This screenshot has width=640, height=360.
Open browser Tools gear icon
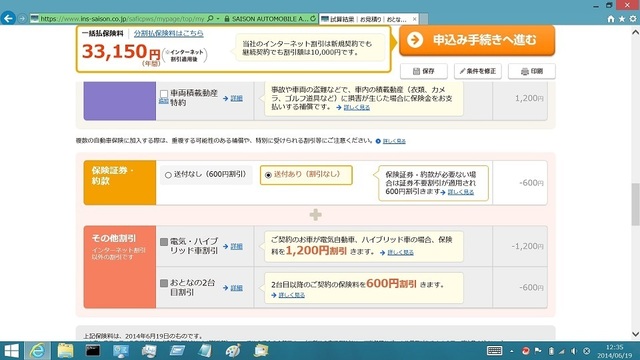(x=633, y=19)
